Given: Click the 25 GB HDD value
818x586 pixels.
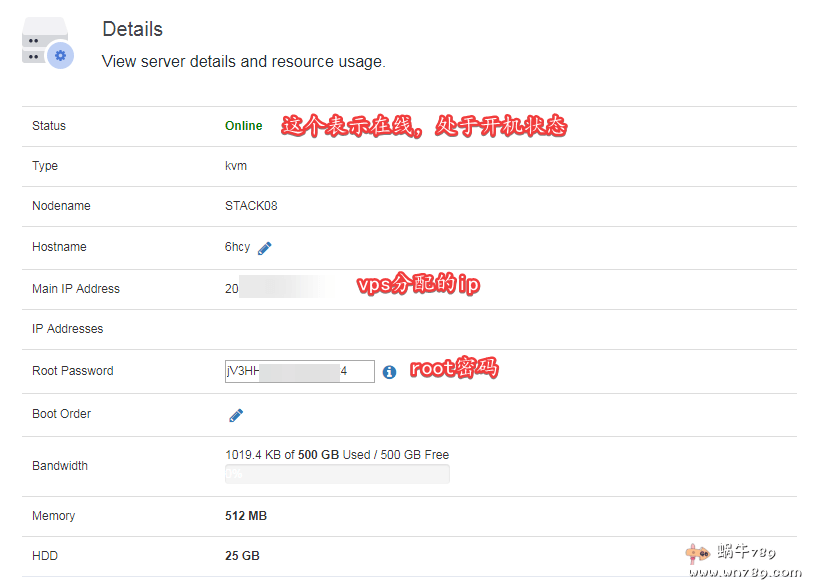Looking at the screenshot, I should [242, 556].
